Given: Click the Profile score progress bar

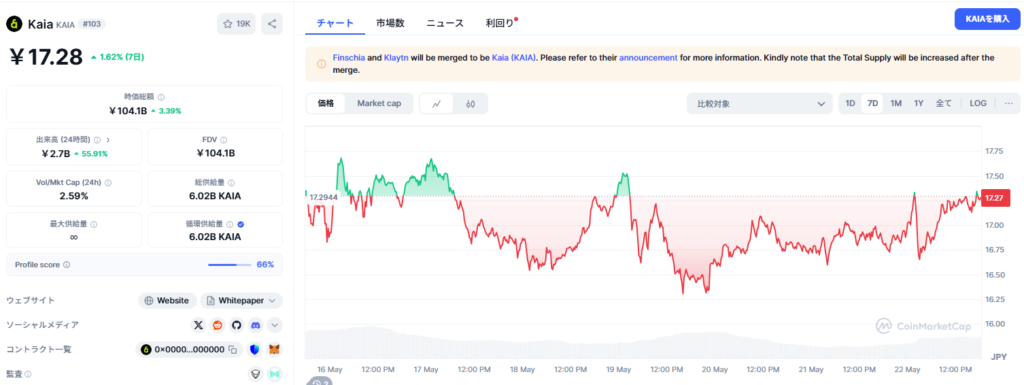Looking at the screenshot, I should tap(229, 265).
